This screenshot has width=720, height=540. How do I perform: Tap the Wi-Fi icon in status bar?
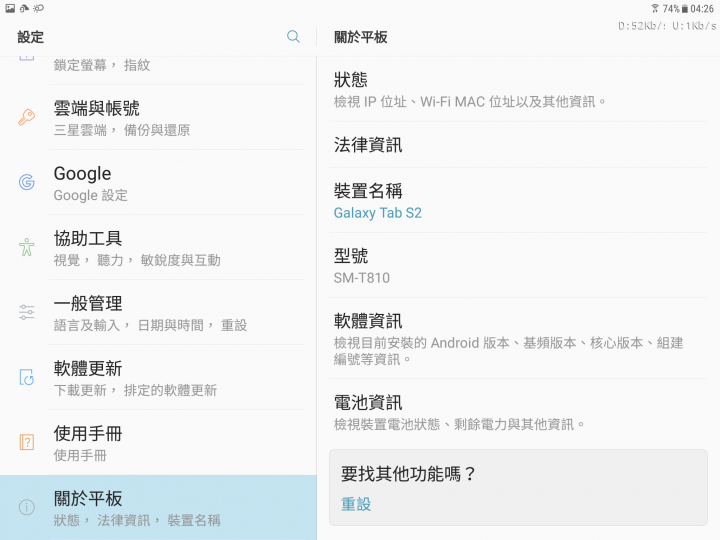click(x=655, y=8)
